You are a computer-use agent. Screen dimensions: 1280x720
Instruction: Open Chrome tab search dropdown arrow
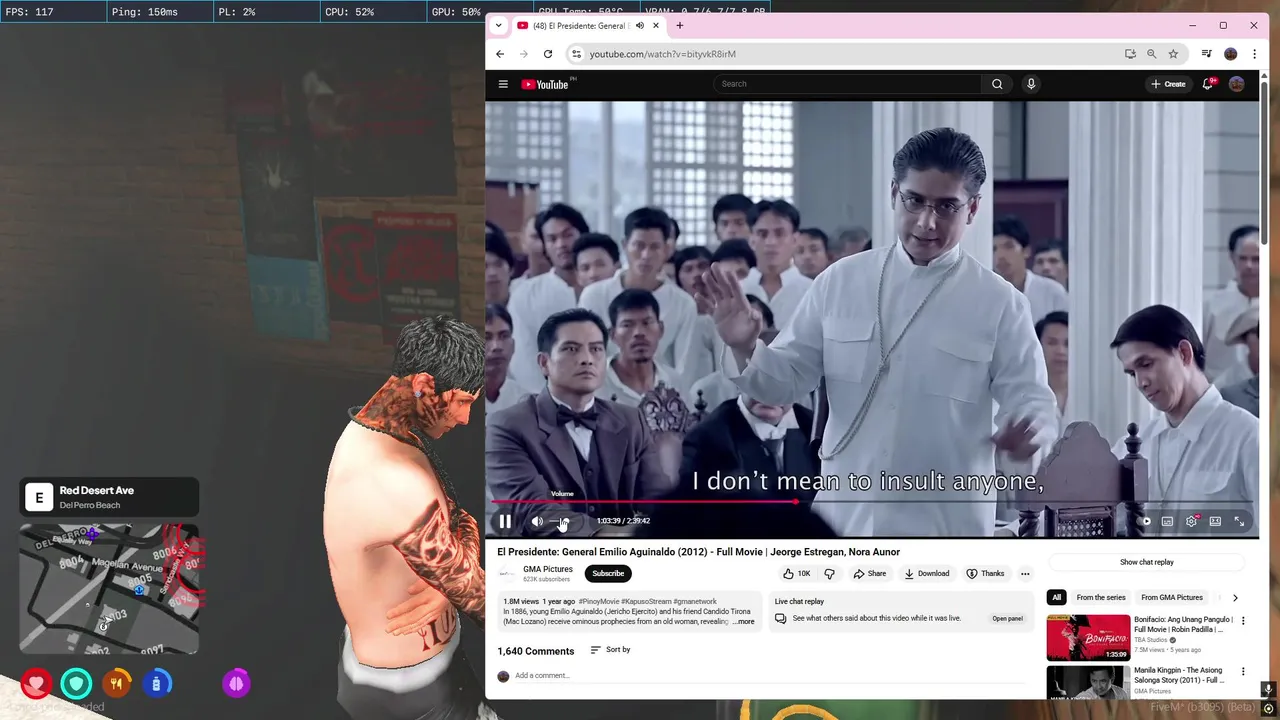tap(499, 25)
